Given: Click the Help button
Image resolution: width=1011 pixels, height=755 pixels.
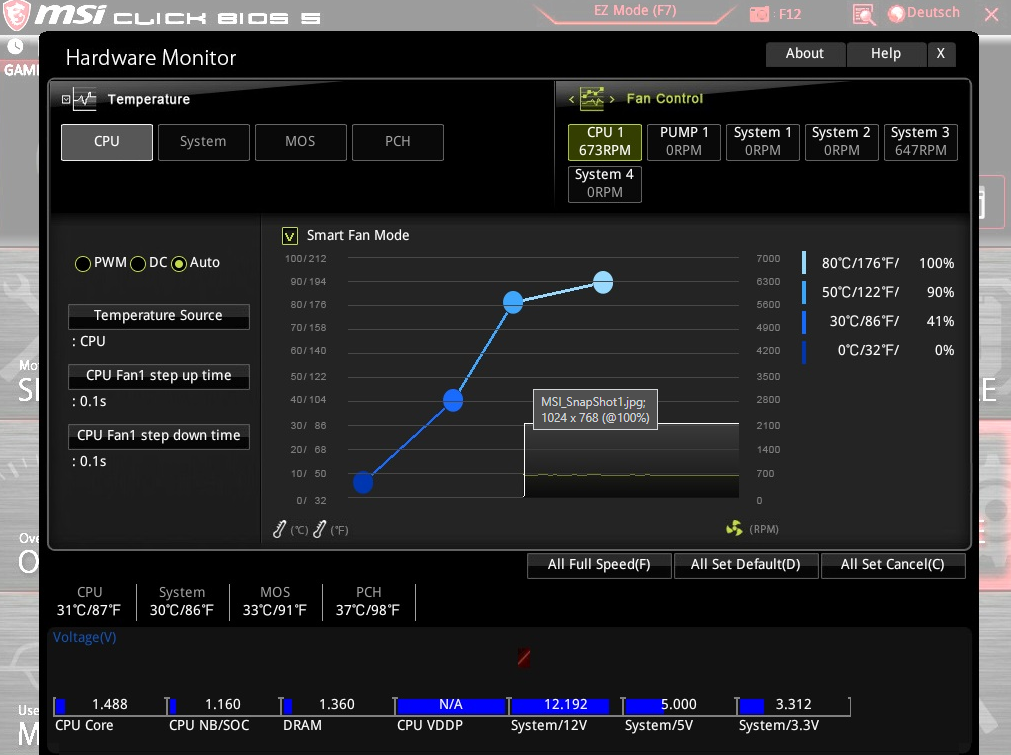Looking at the screenshot, I should (886, 54).
